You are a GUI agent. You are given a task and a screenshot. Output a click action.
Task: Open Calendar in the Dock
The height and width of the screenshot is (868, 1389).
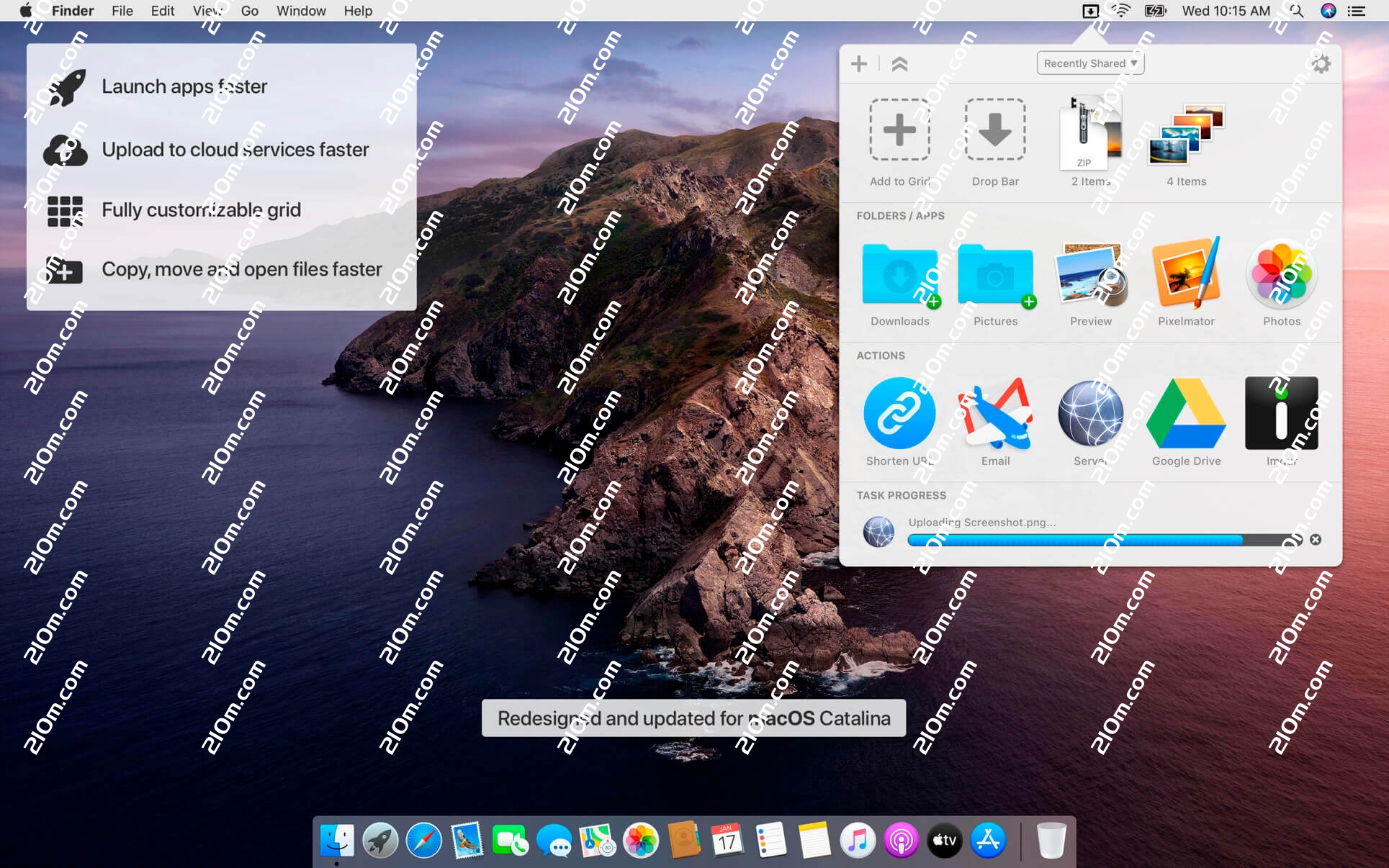[x=727, y=840]
